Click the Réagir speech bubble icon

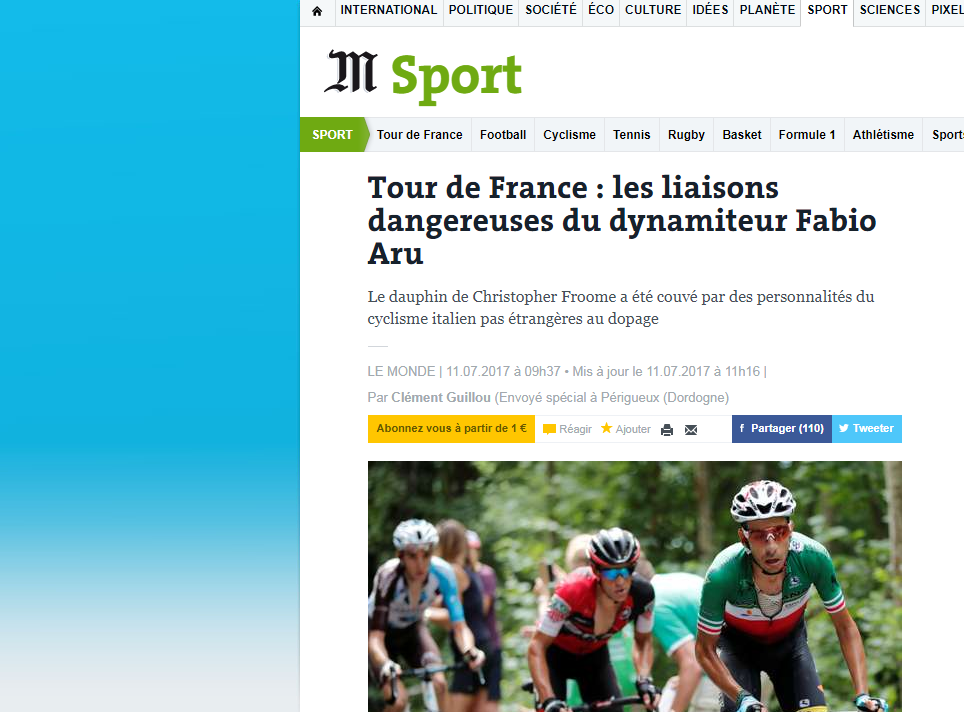coord(550,429)
